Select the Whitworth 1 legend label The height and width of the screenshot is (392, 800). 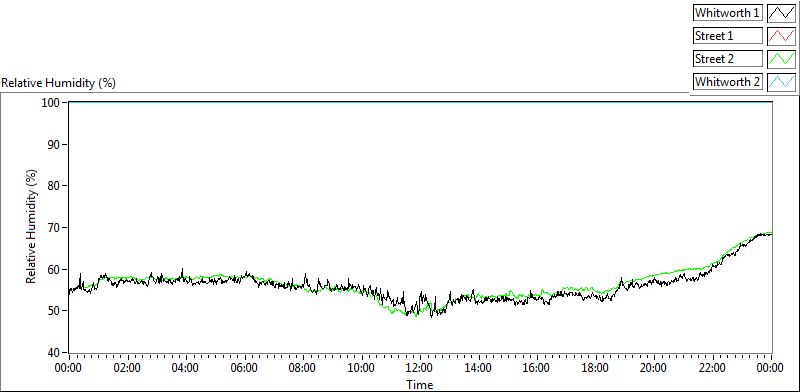tap(728, 13)
